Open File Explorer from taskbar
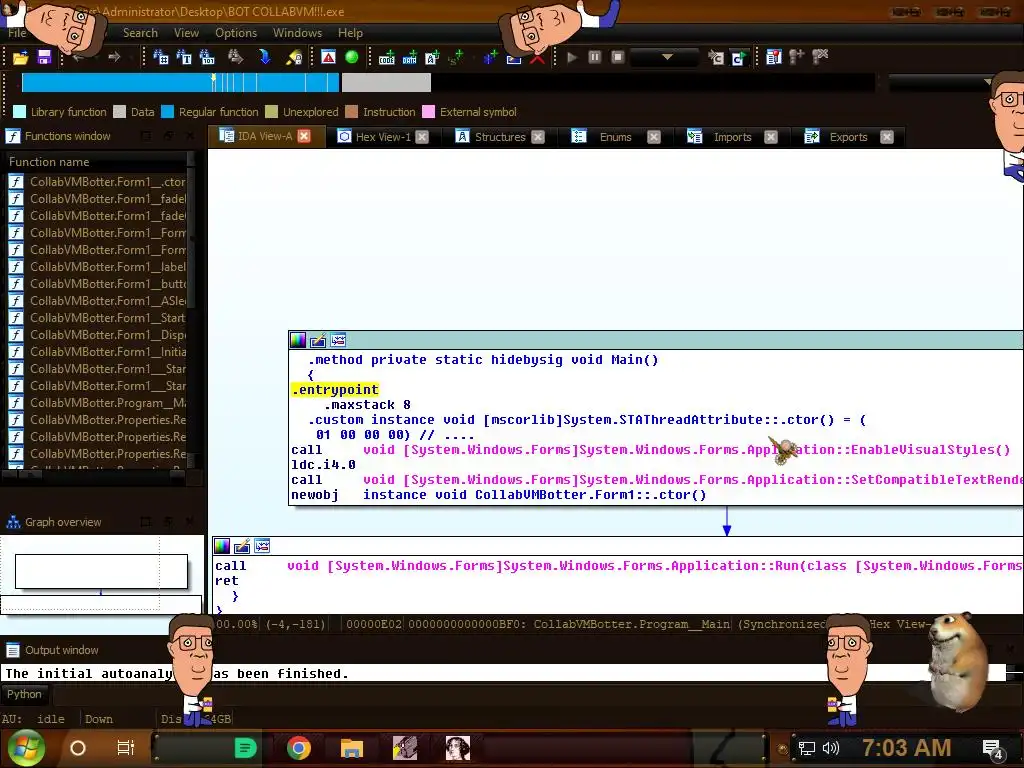Image resolution: width=1024 pixels, height=768 pixels. (x=351, y=748)
